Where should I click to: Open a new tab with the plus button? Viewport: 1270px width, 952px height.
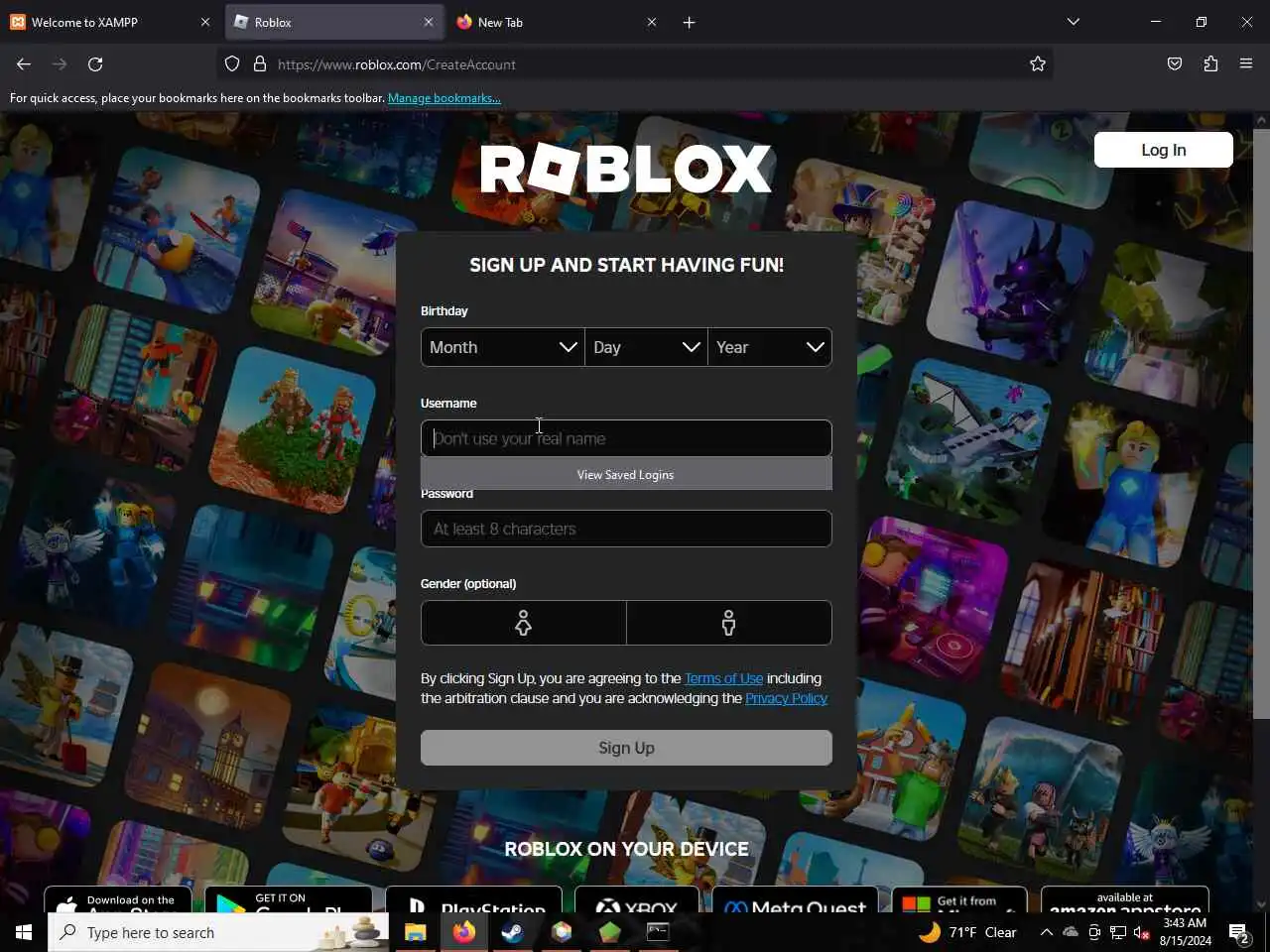point(690,22)
